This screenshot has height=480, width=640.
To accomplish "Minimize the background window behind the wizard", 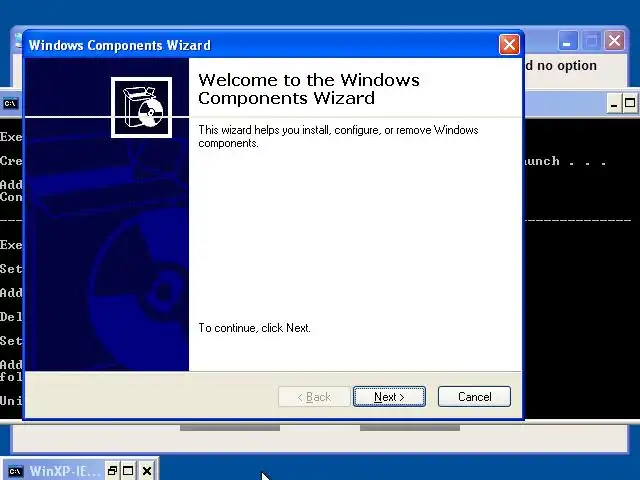I will pyautogui.click(x=567, y=41).
